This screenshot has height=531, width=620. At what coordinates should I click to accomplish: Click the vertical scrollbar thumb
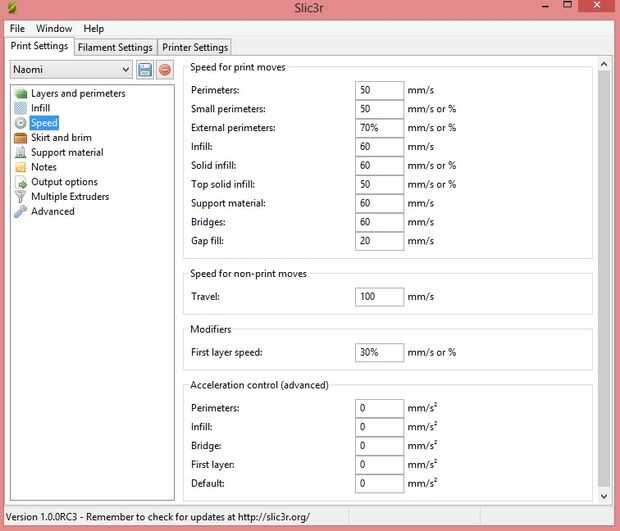[x=604, y=279]
